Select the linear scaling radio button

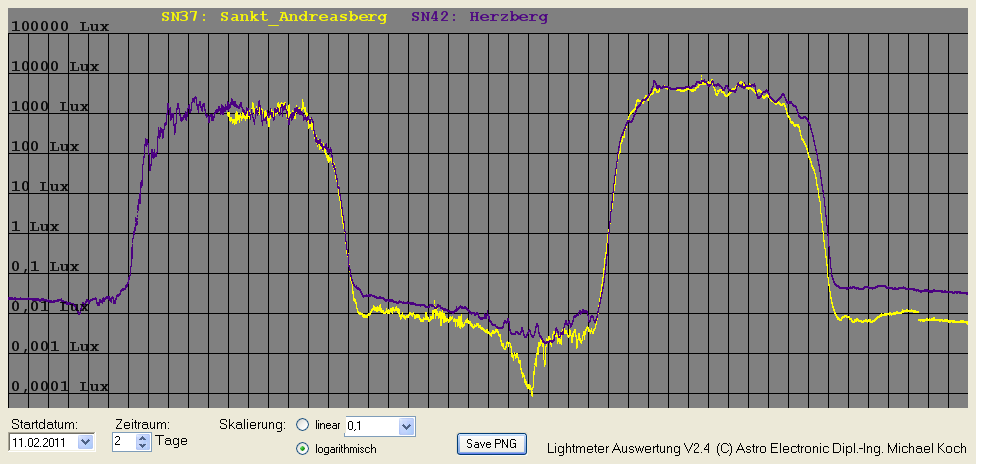click(x=303, y=425)
